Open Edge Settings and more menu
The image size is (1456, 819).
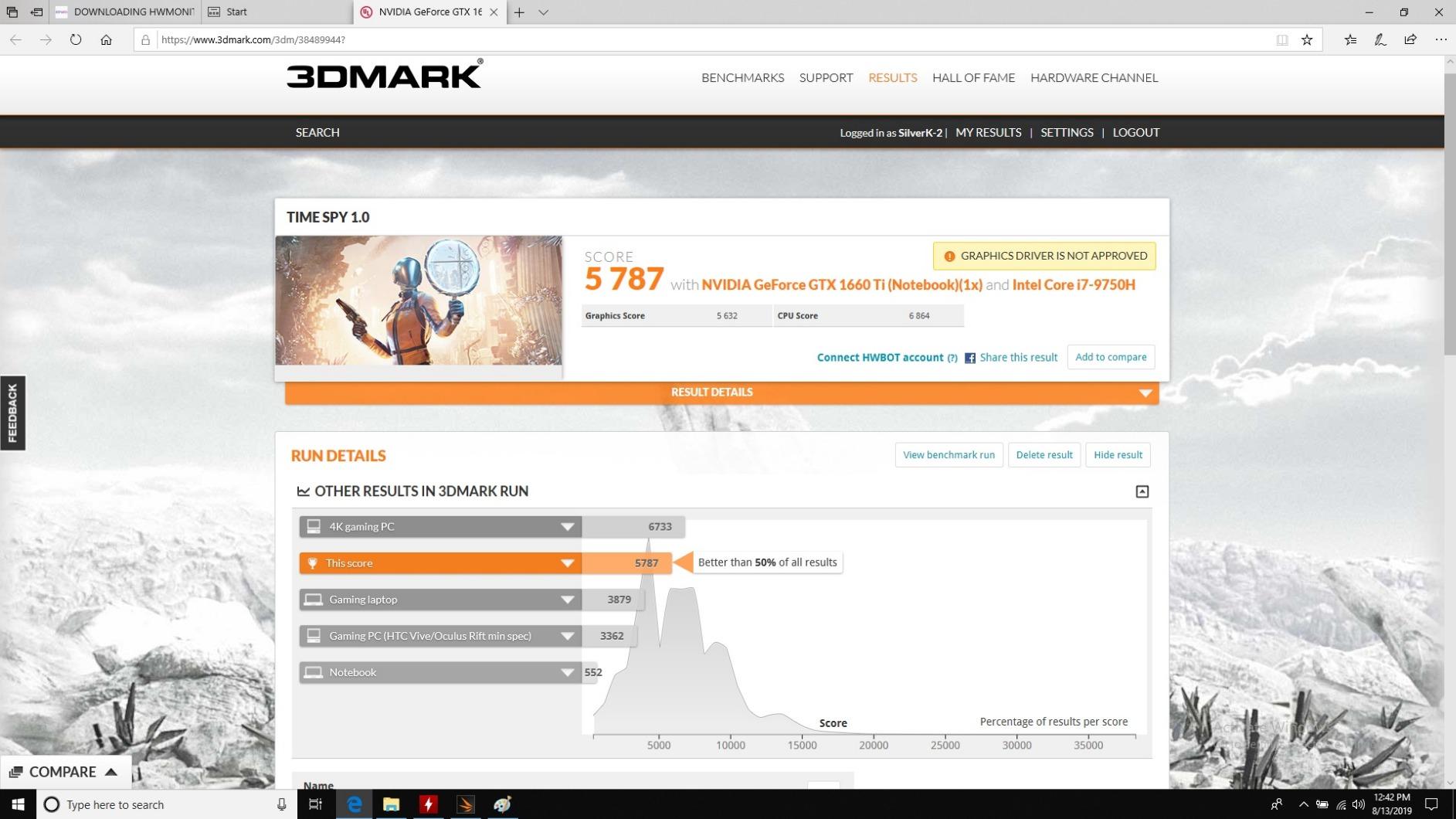coord(1441,39)
